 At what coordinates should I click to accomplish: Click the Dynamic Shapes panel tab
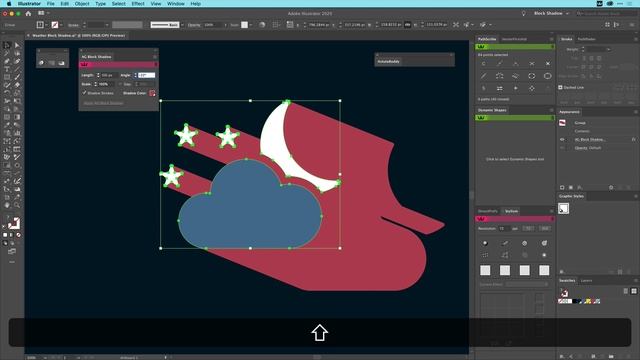(x=492, y=110)
